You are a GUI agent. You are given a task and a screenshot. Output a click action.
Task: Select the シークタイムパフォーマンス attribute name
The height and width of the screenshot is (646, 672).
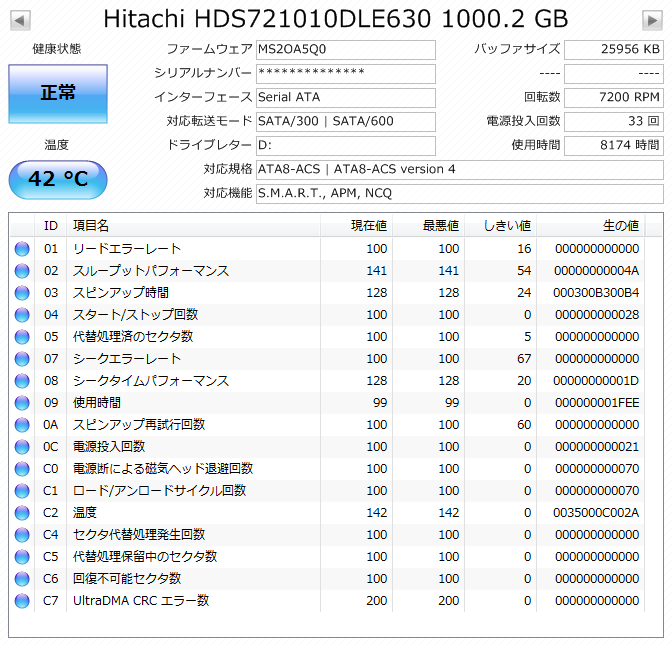pos(151,381)
